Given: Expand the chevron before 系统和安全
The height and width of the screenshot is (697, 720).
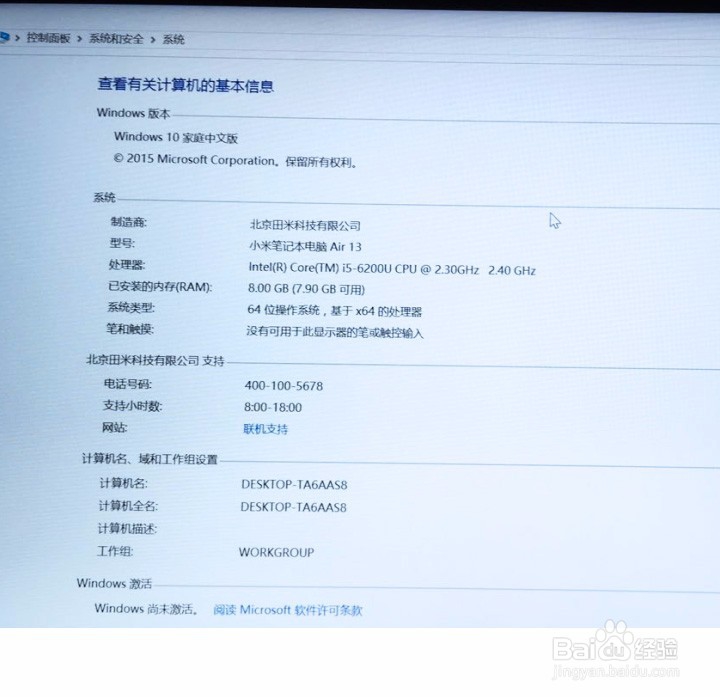Looking at the screenshot, I should point(79,38).
